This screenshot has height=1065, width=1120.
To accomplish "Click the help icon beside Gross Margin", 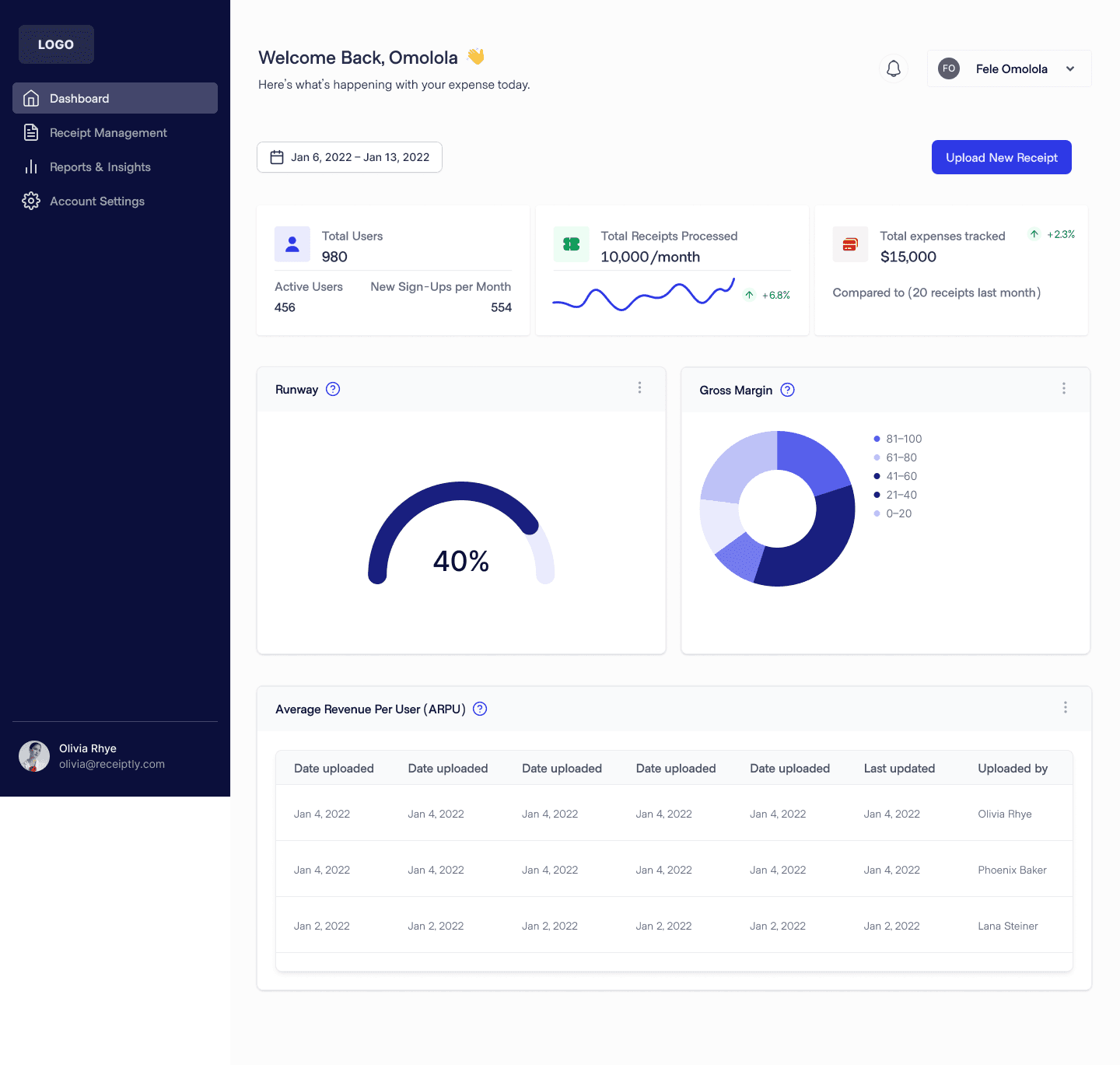I will pyautogui.click(x=787, y=390).
